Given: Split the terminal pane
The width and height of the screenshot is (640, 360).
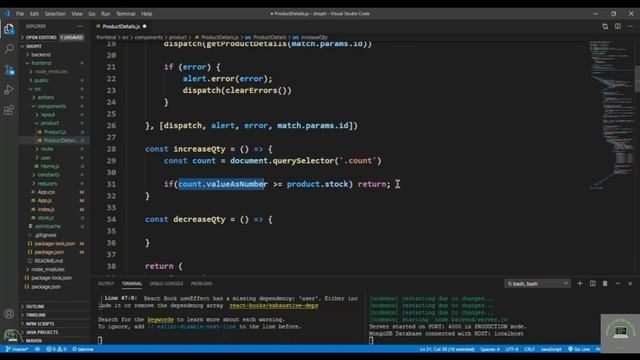Looking at the screenshot, I should pyautogui.click(x=593, y=283).
